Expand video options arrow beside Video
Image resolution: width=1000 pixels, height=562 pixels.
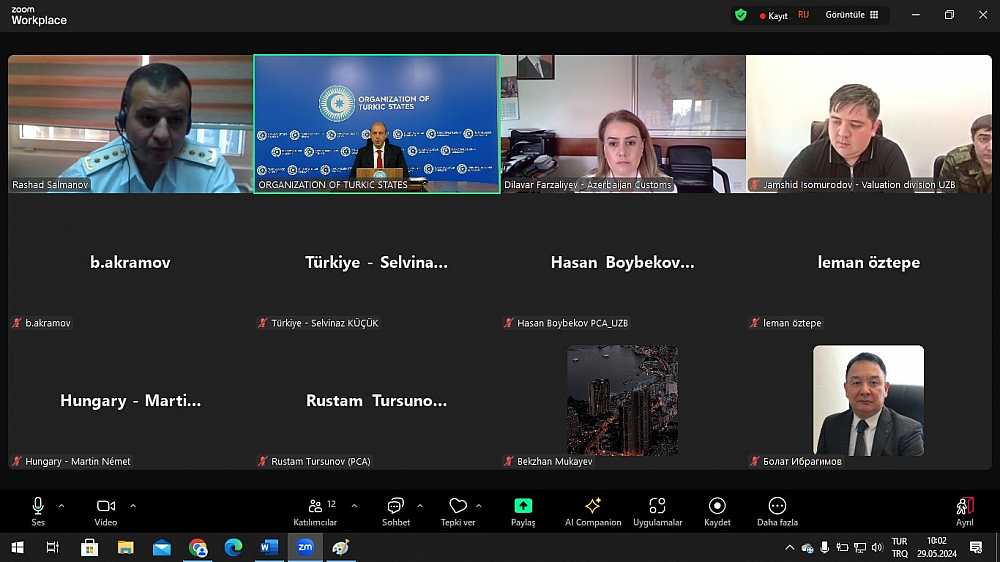133,506
